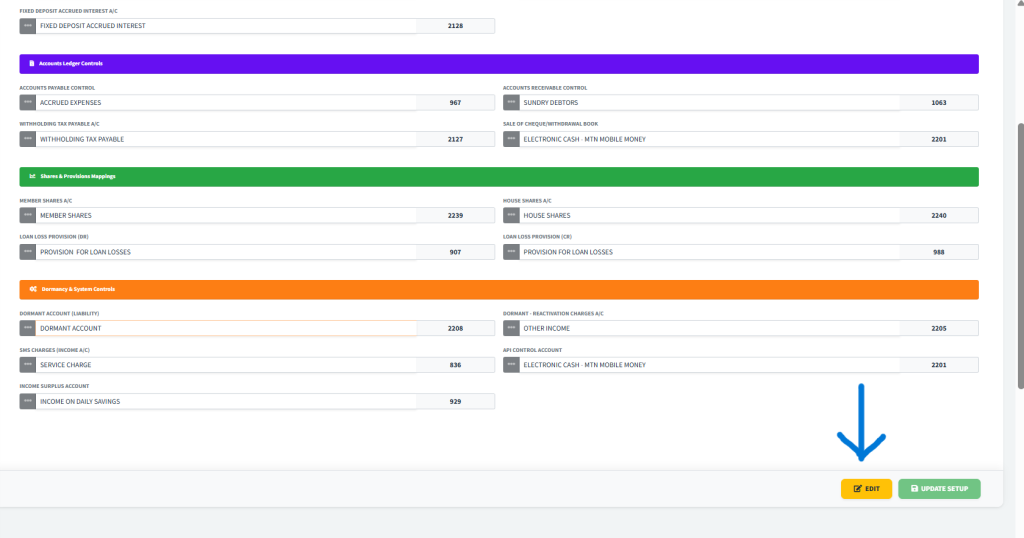Screen dimensions: 1024x538
Task: Click the ellipsis icon beside Other Income
Action: pyautogui.click(x=512, y=328)
